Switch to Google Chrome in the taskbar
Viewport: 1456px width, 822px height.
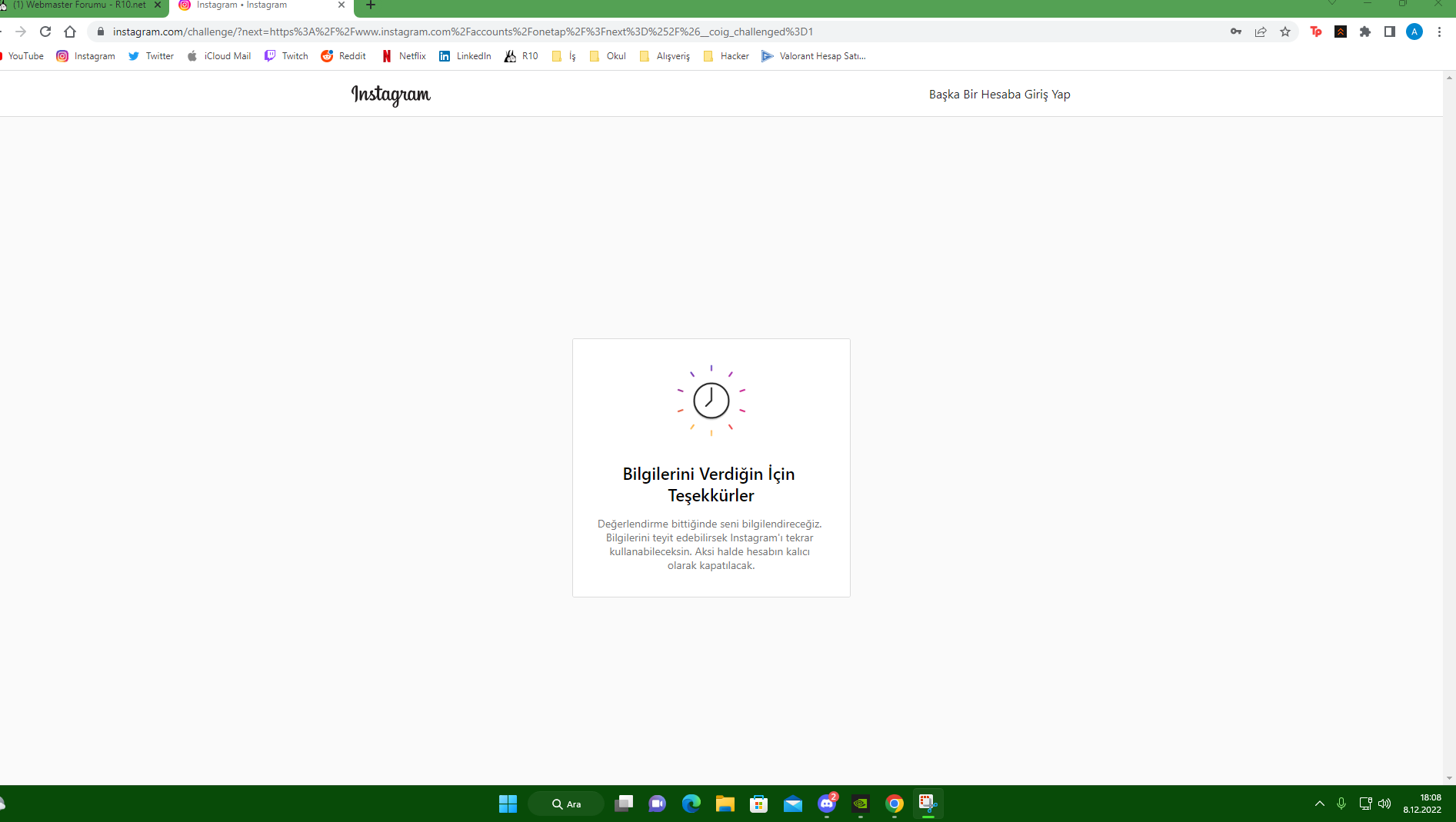pos(895,804)
